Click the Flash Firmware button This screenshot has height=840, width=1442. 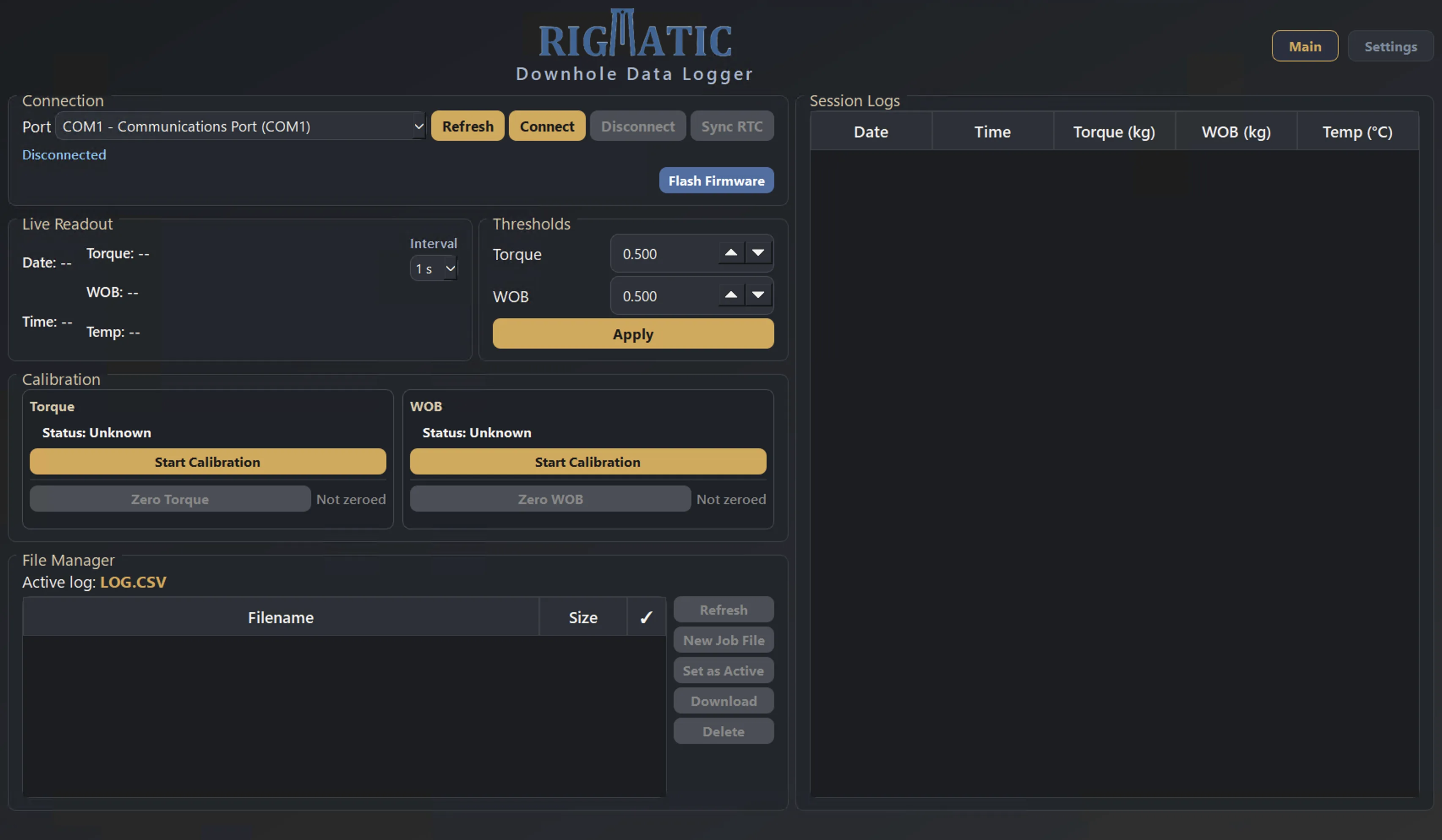(x=716, y=180)
